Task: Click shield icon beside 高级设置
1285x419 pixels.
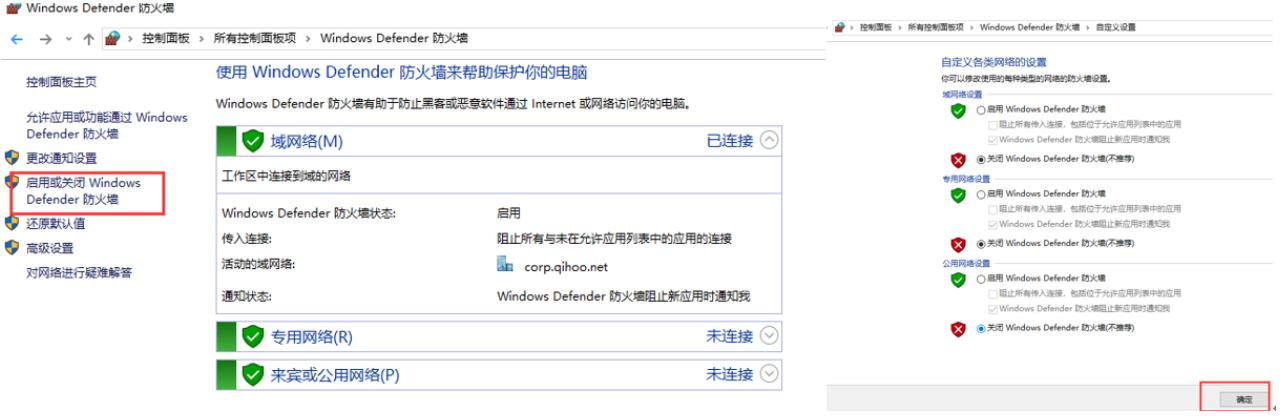Action: (12, 247)
